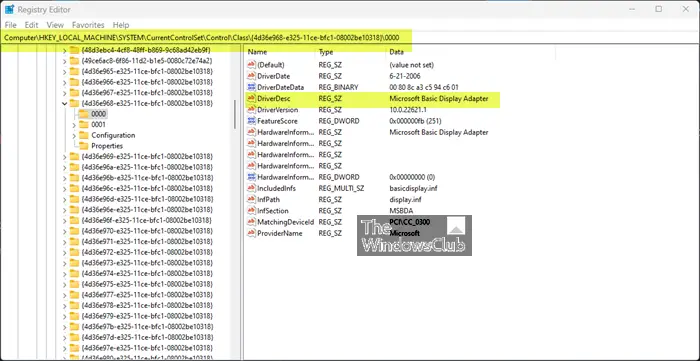Click the IncludedInfs multi-string value icon
Viewport: 700px width, 361px height.
(251, 188)
